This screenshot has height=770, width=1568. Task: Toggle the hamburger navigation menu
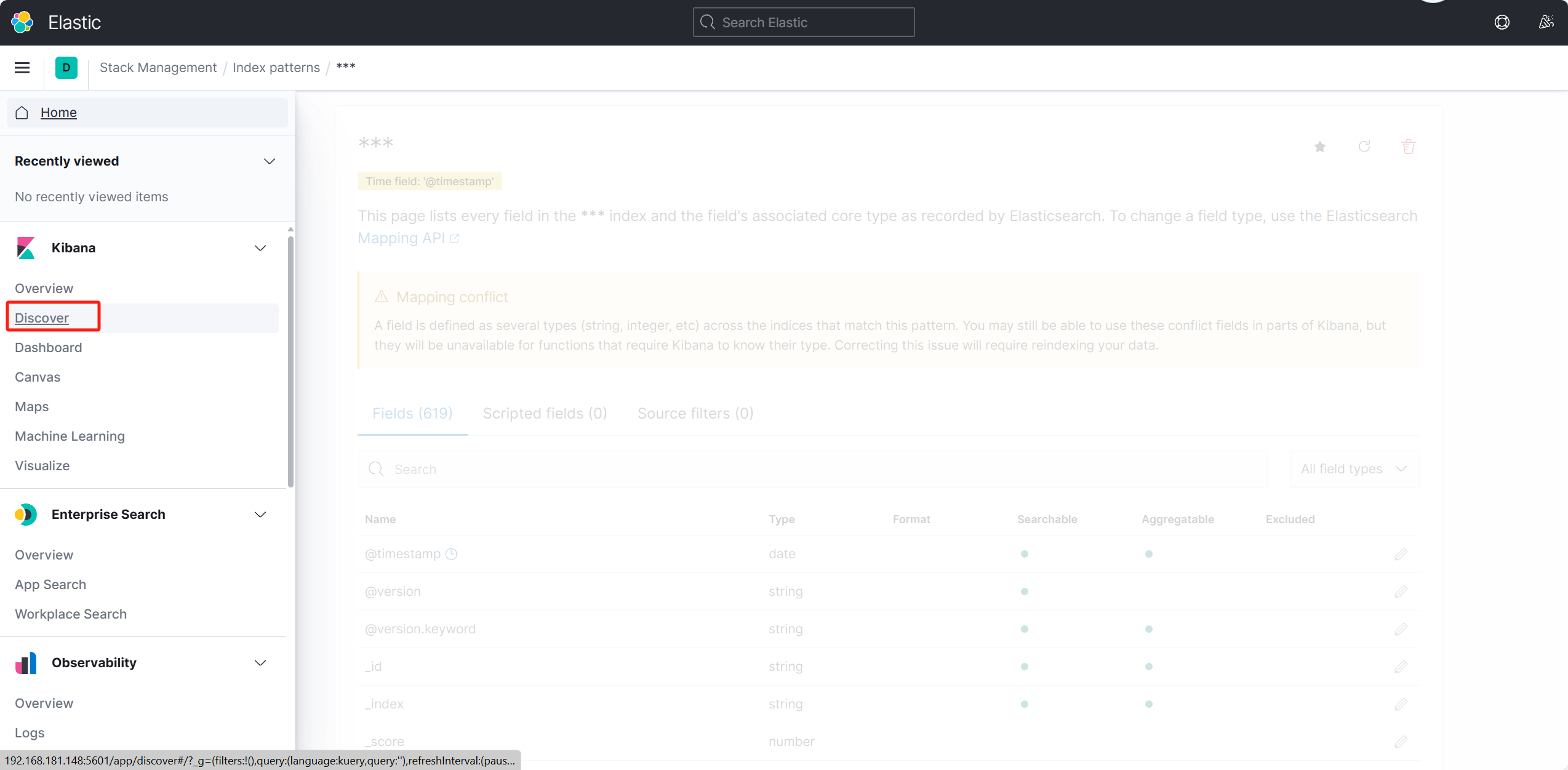click(22, 68)
